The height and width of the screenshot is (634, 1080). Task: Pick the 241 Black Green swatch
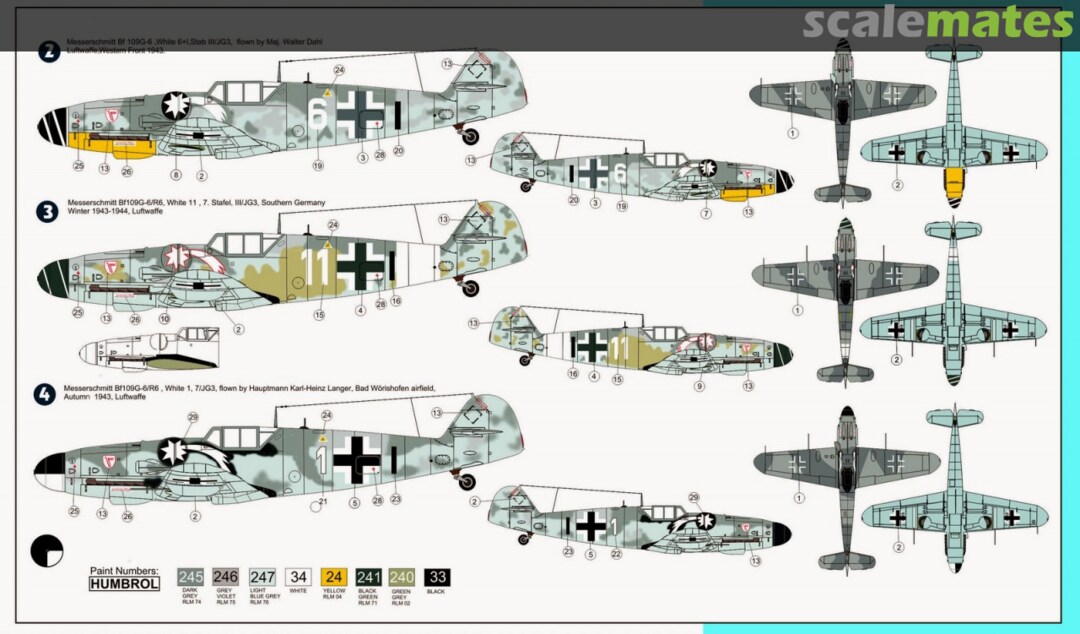[x=370, y=577]
